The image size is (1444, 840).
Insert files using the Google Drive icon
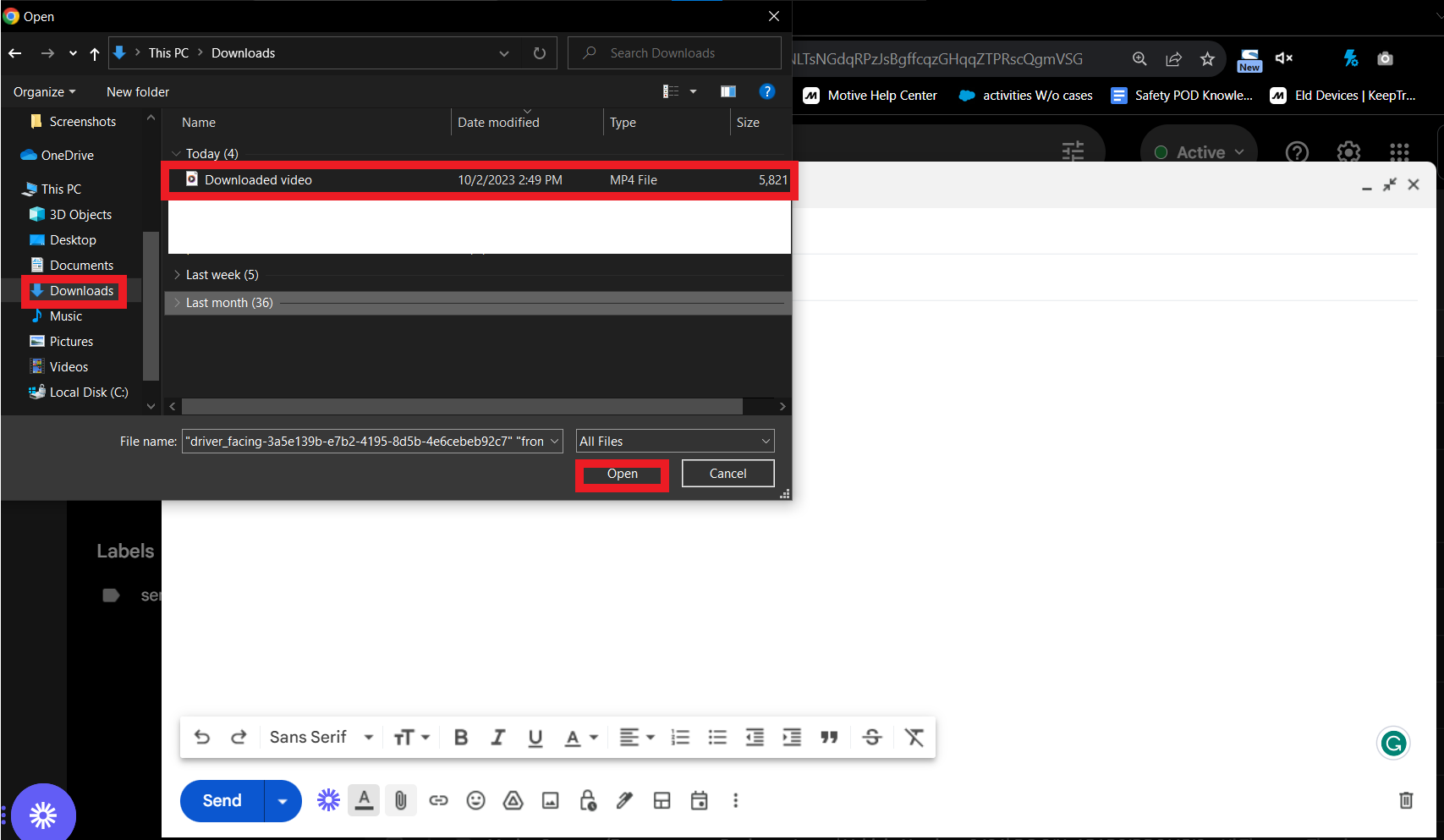coord(513,800)
